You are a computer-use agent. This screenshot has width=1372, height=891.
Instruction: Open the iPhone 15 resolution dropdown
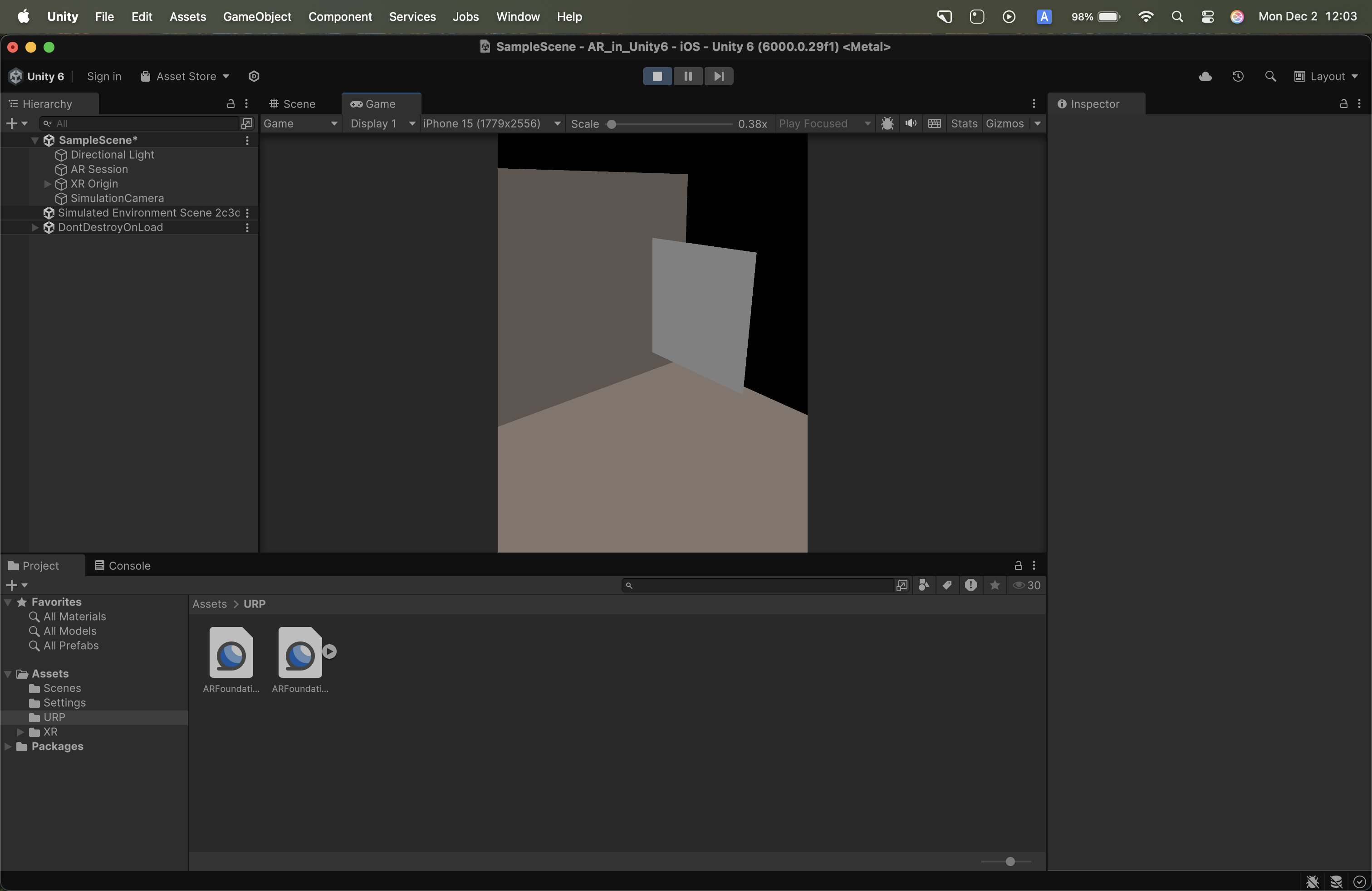coord(491,123)
